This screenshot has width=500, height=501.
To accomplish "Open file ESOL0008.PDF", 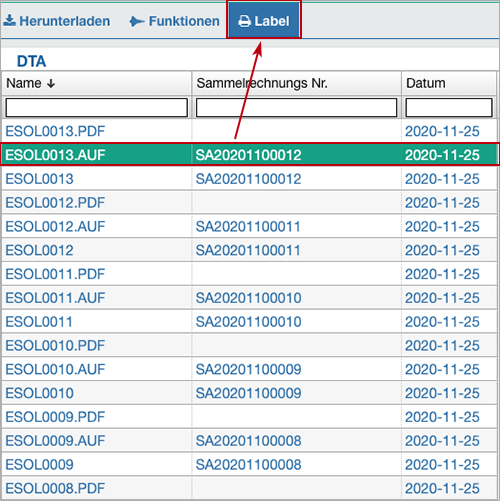I will pos(55,489).
